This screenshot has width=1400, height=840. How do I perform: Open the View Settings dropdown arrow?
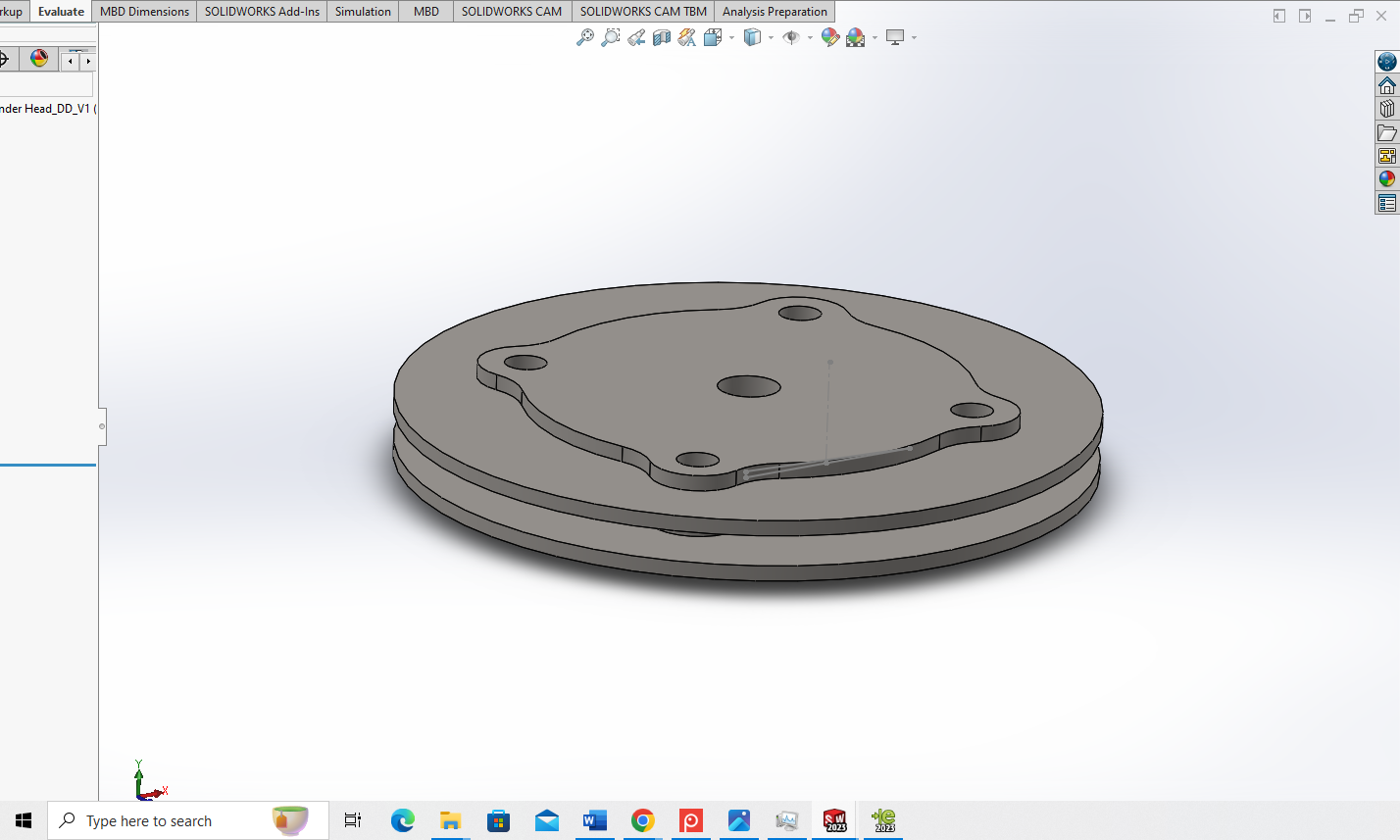coord(913,37)
